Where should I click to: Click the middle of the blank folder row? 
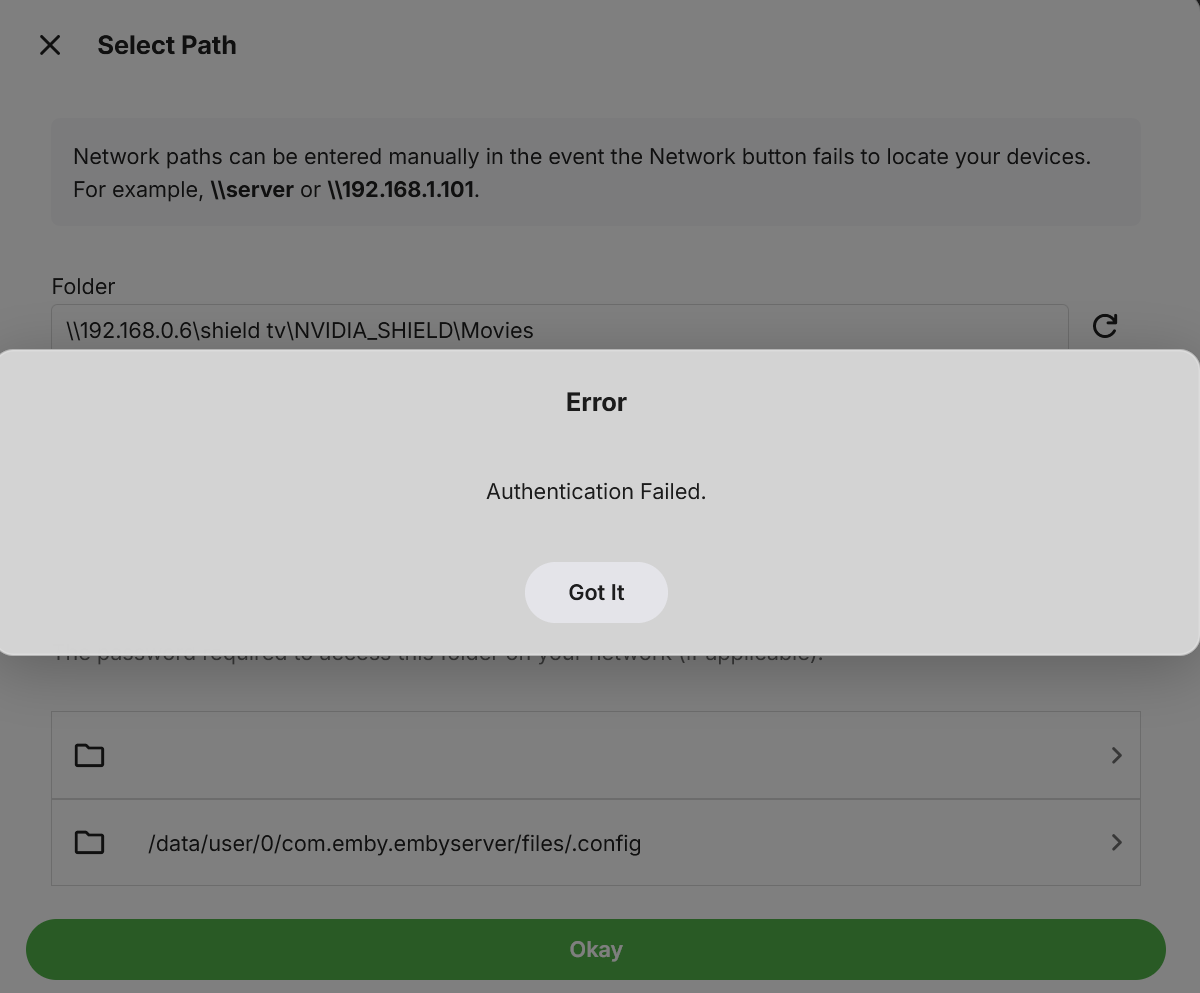(596, 755)
